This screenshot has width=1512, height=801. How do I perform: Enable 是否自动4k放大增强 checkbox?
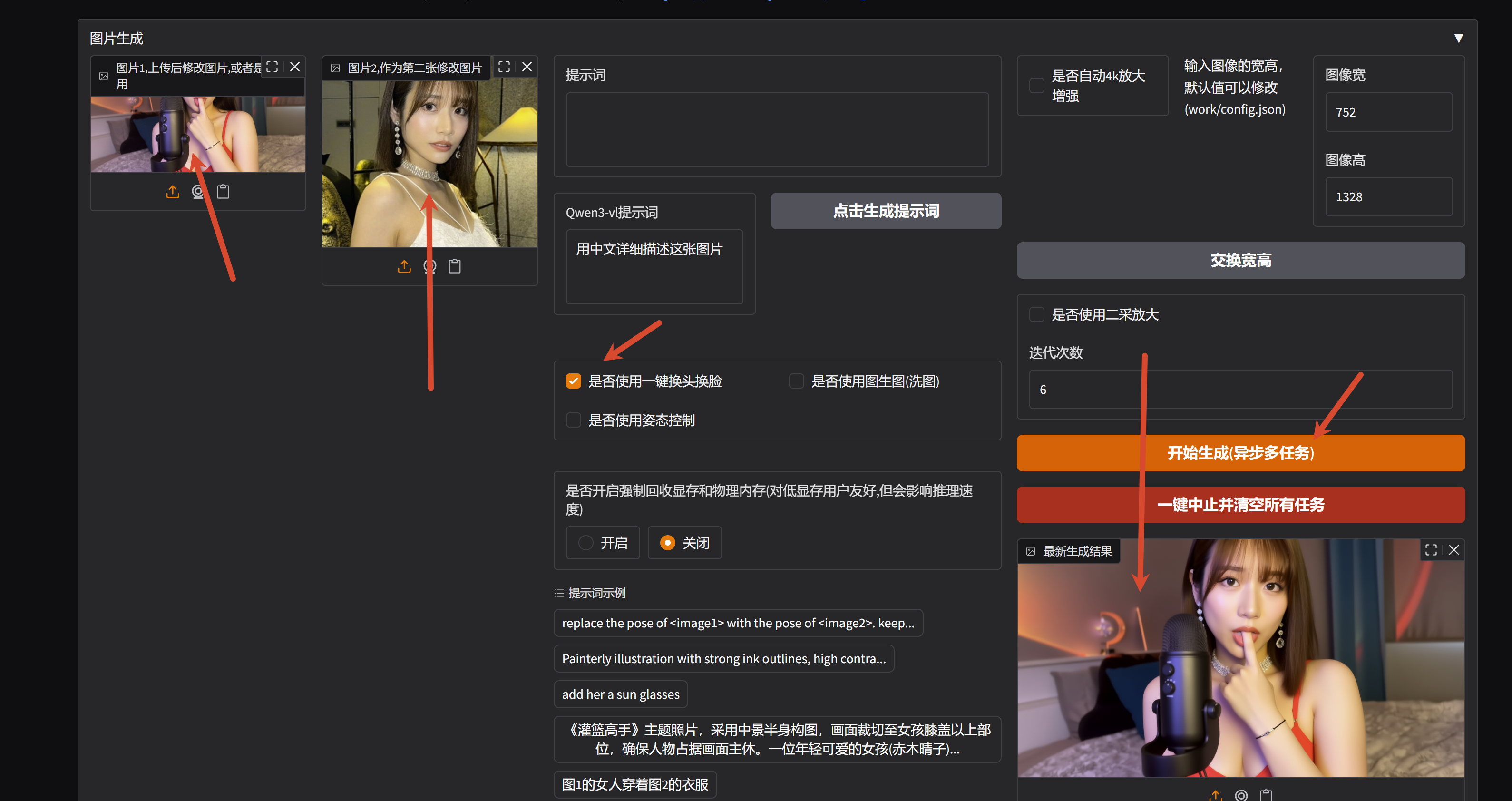(1037, 86)
